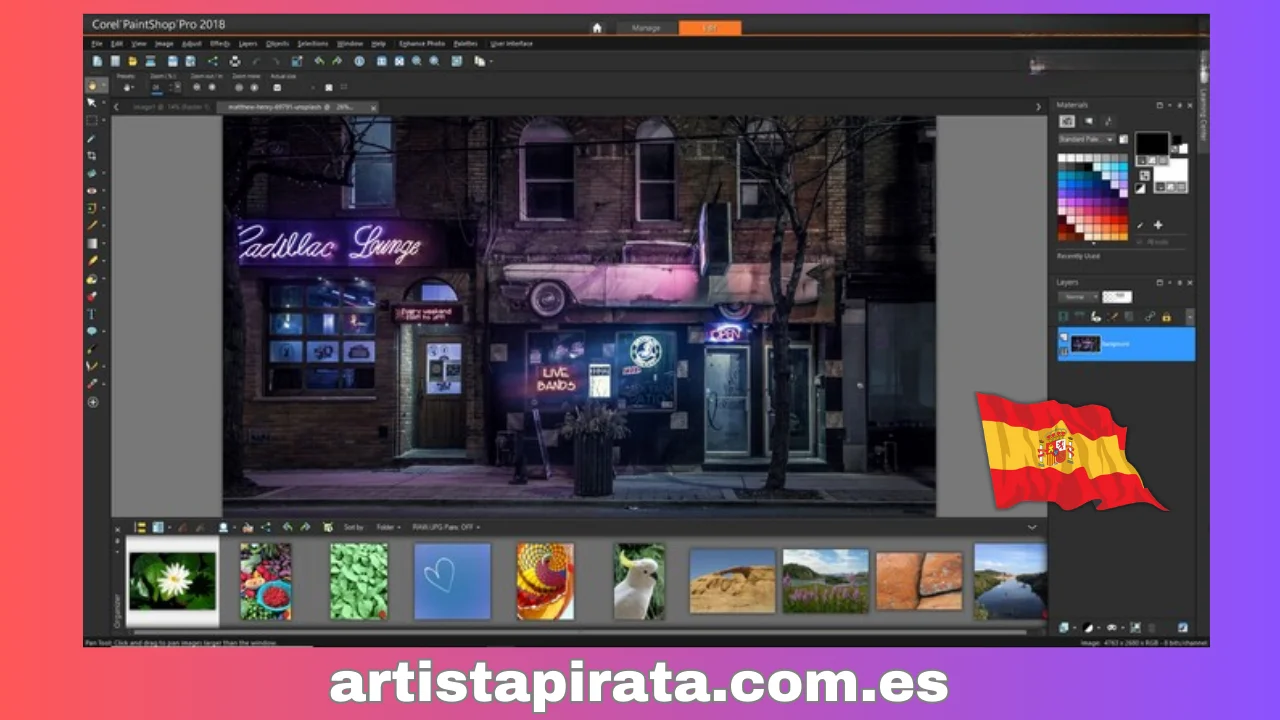Click the Enhance Photo button
This screenshot has height=720, width=1280.
coord(422,44)
